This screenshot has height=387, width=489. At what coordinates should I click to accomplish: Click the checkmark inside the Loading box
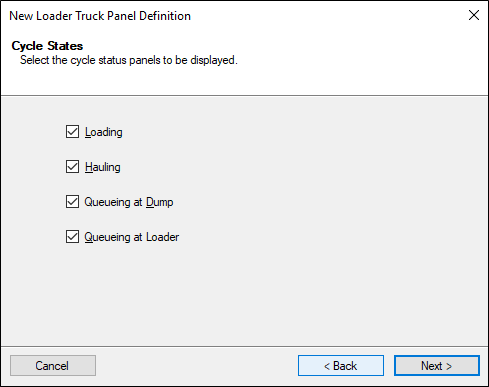pos(72,132)
